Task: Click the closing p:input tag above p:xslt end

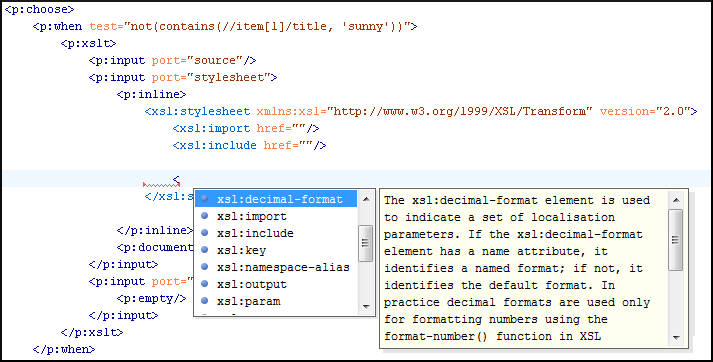Action: 124,316
